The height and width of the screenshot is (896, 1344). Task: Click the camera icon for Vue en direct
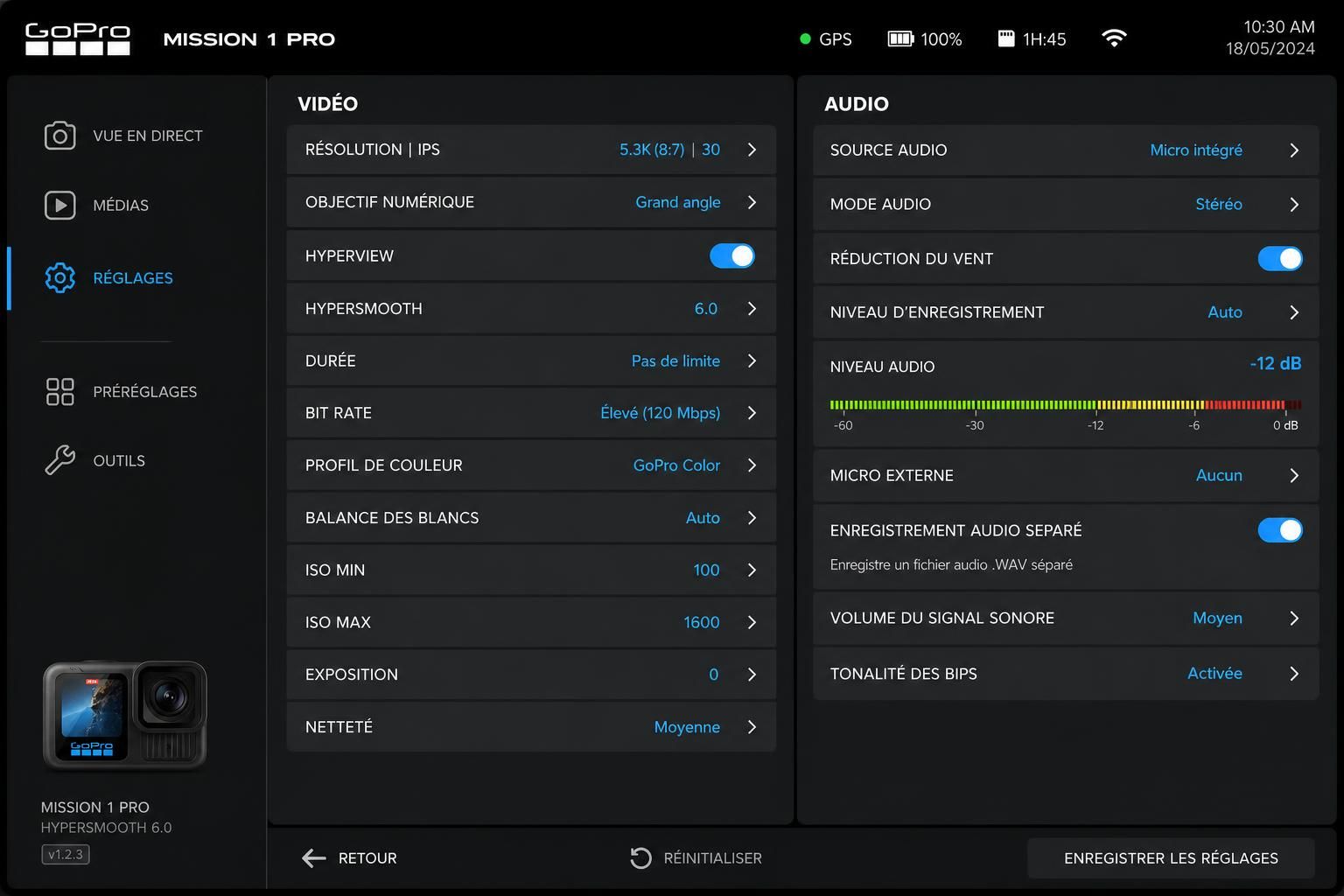click(x=60, y=136)
